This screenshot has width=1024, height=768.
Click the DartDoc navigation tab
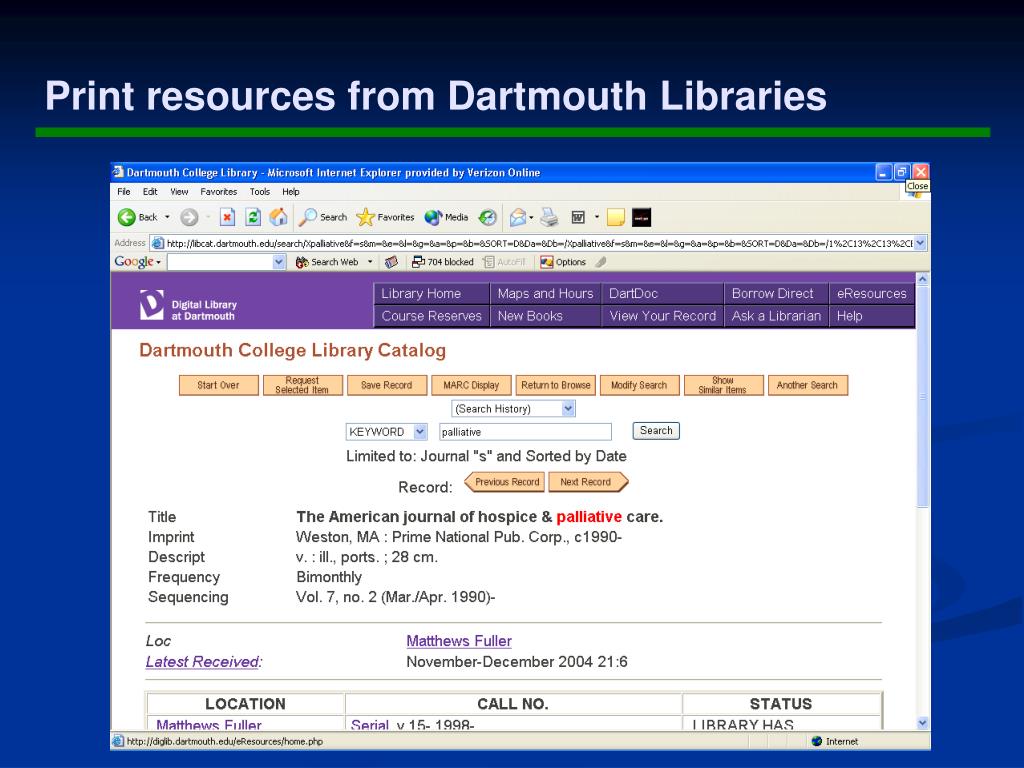coord(662,294)
